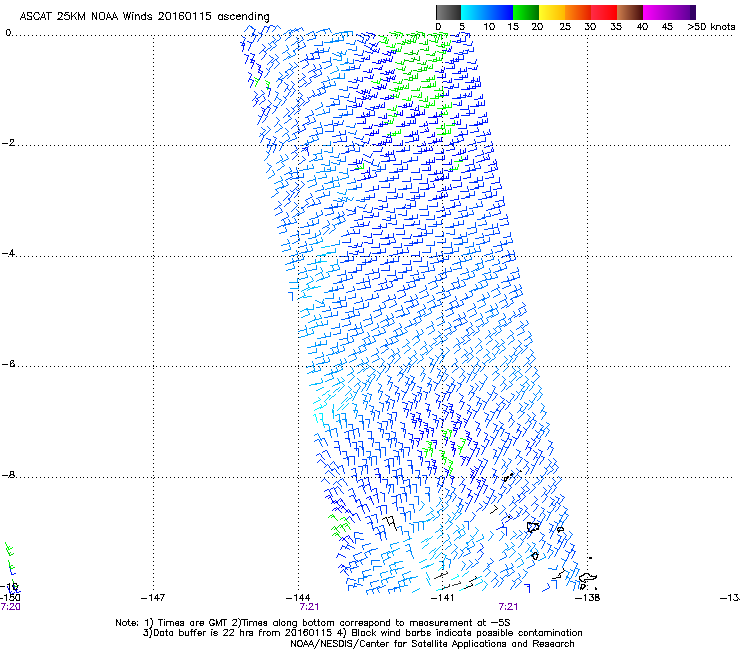The height and width of the screenshot is (650, 740).
Task: Click the longitude label -147
Action: coord(153,598)
